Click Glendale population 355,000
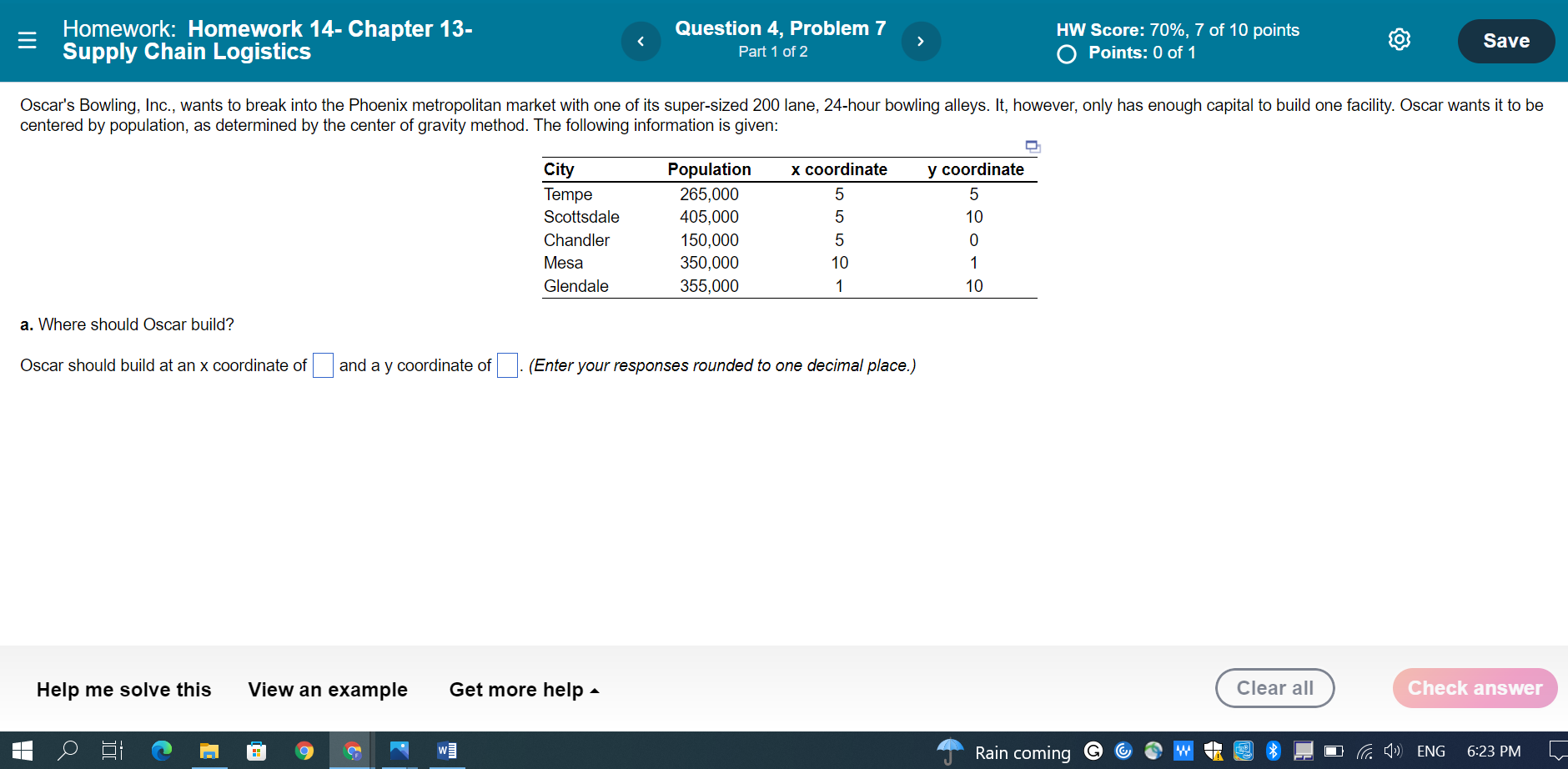The width and height of the screenshot is (1568, 769). (x=709, y=286)
